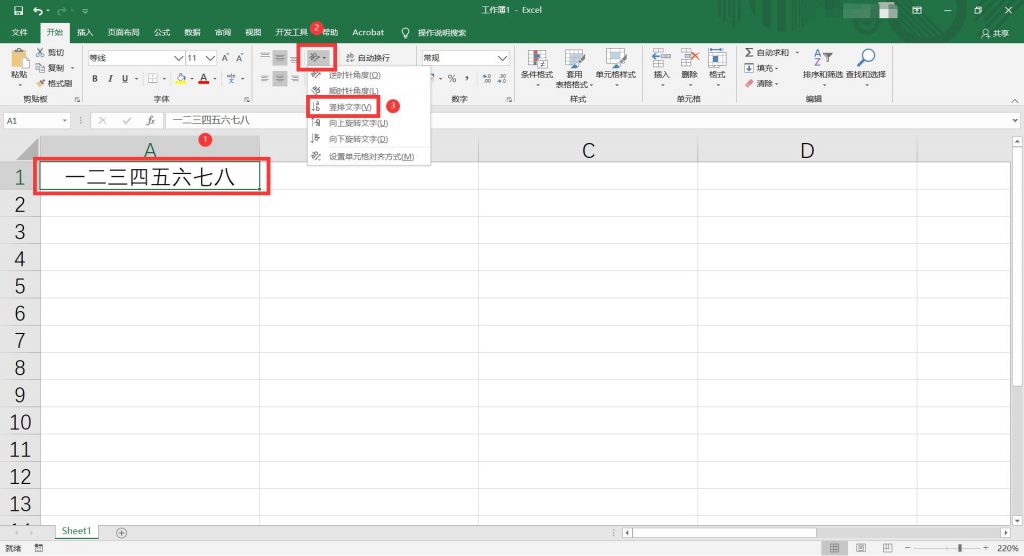
Task: Choose 设置单元格对齐方式(M) menu item
Action: click(369, 157)
